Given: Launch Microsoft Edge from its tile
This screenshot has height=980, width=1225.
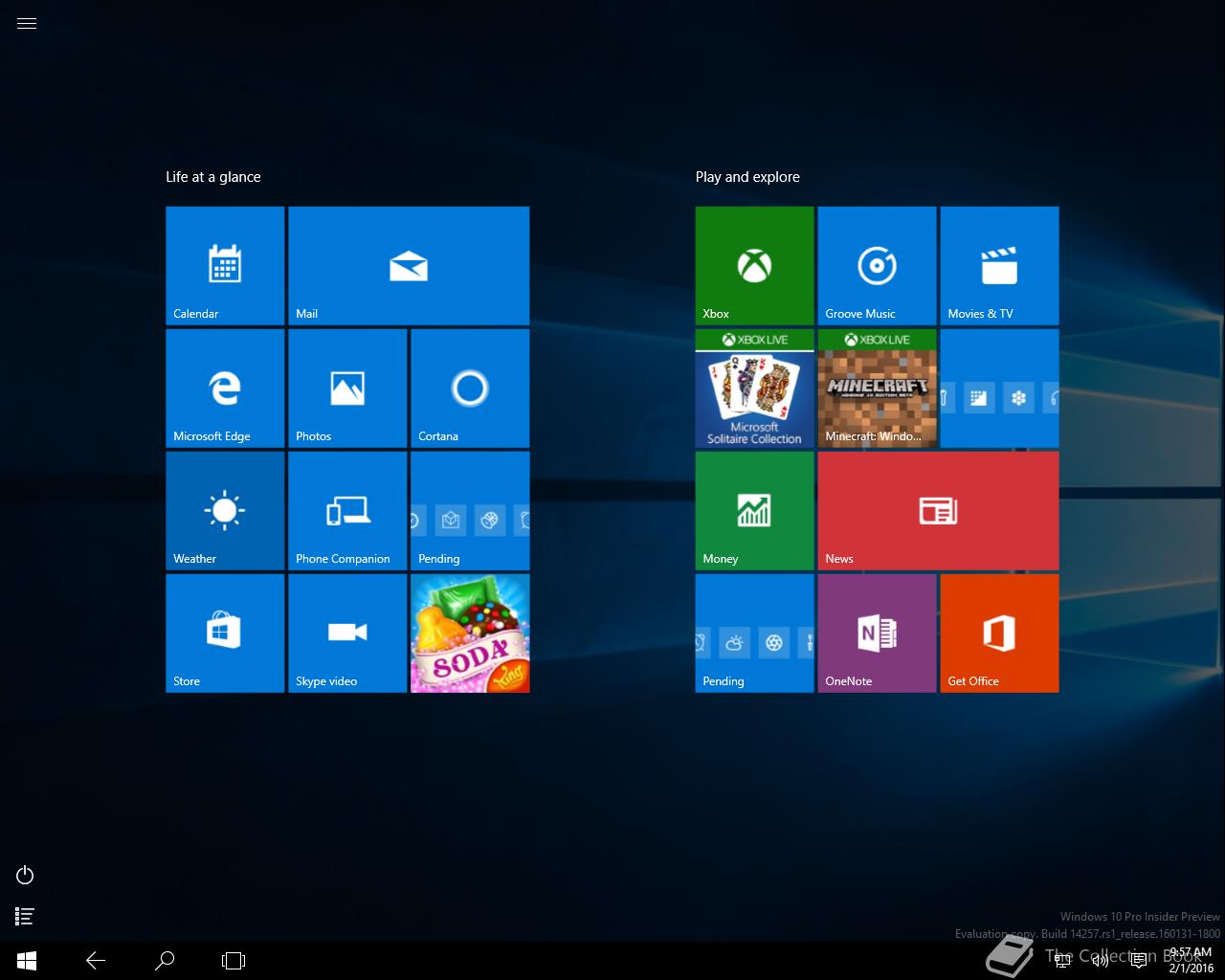Looking at the screenshot, I should point(225,389).
